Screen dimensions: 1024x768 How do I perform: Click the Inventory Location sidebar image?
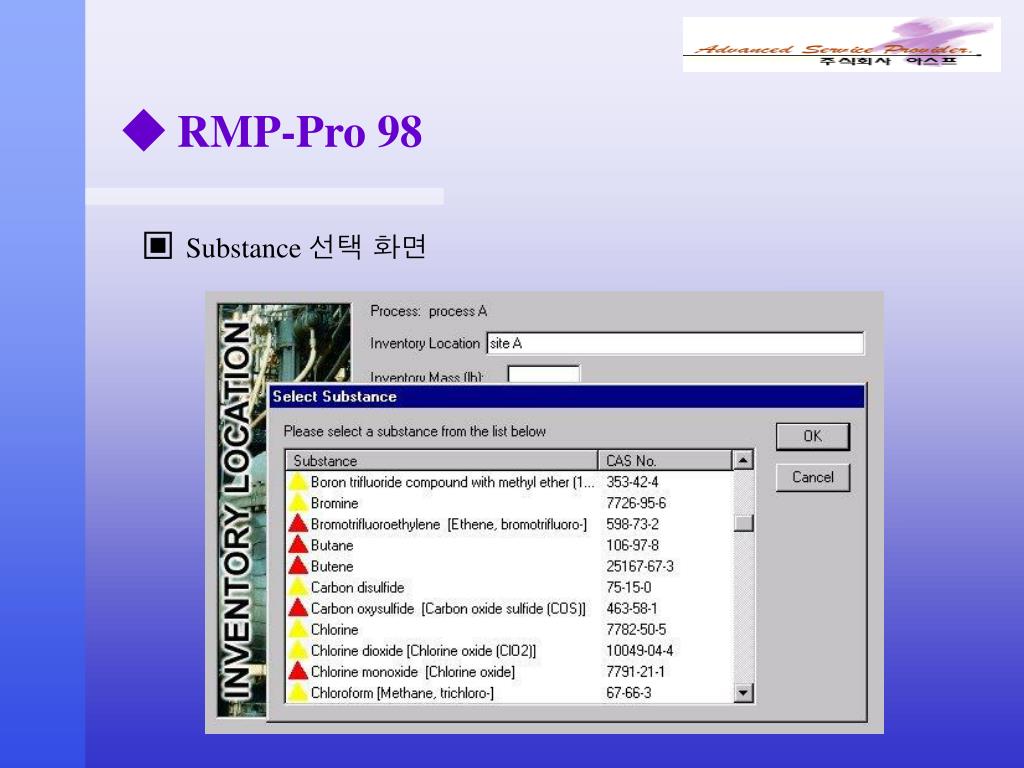click(x=243, y=509)
